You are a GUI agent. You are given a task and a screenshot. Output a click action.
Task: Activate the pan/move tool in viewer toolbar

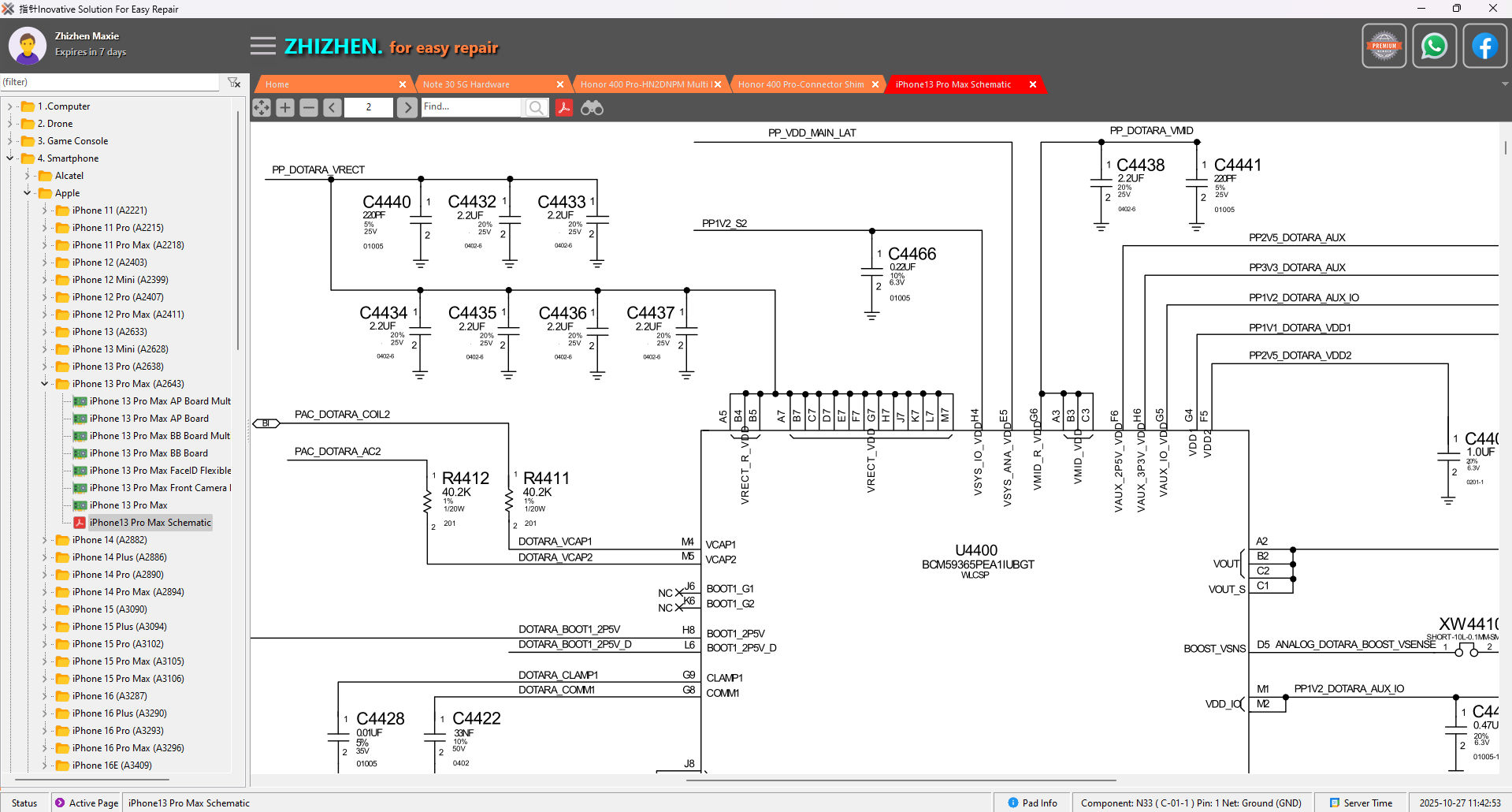262,107
